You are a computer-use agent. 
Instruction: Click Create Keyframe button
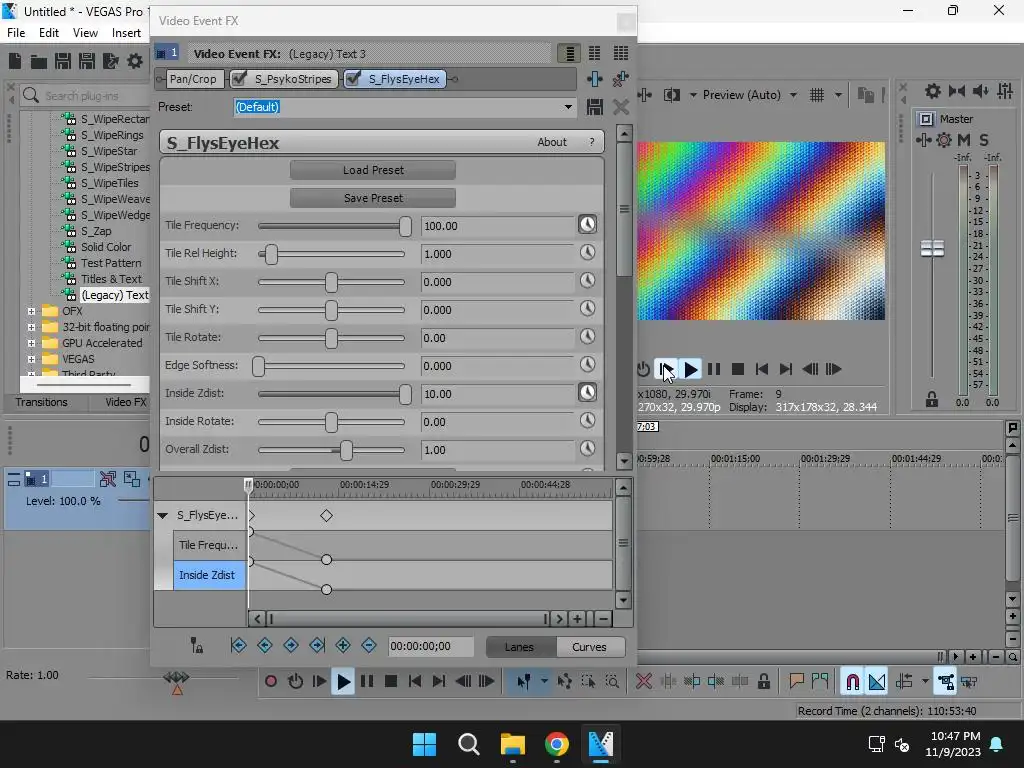pos(343,646)
